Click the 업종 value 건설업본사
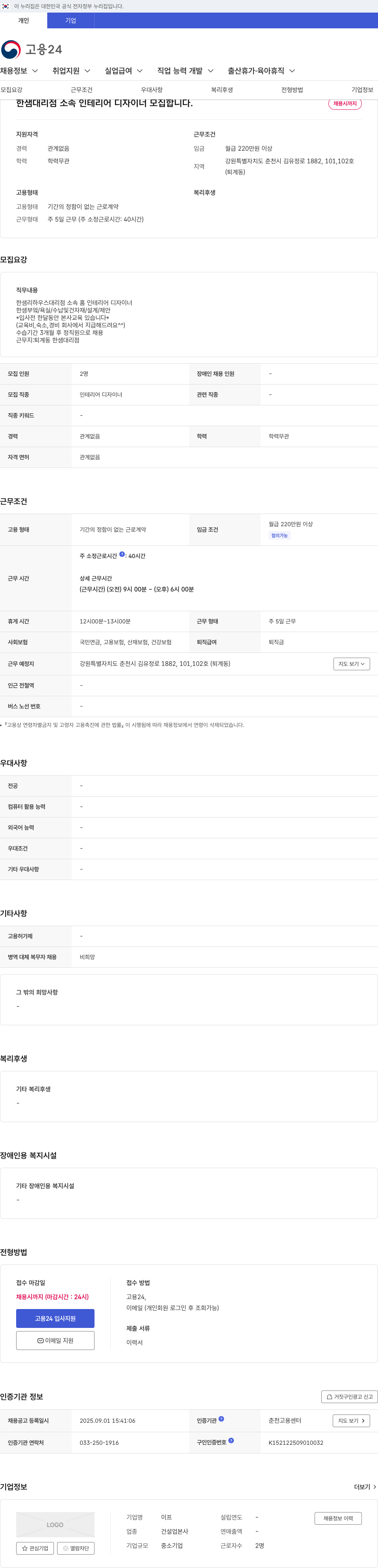 pos(175,1531)
